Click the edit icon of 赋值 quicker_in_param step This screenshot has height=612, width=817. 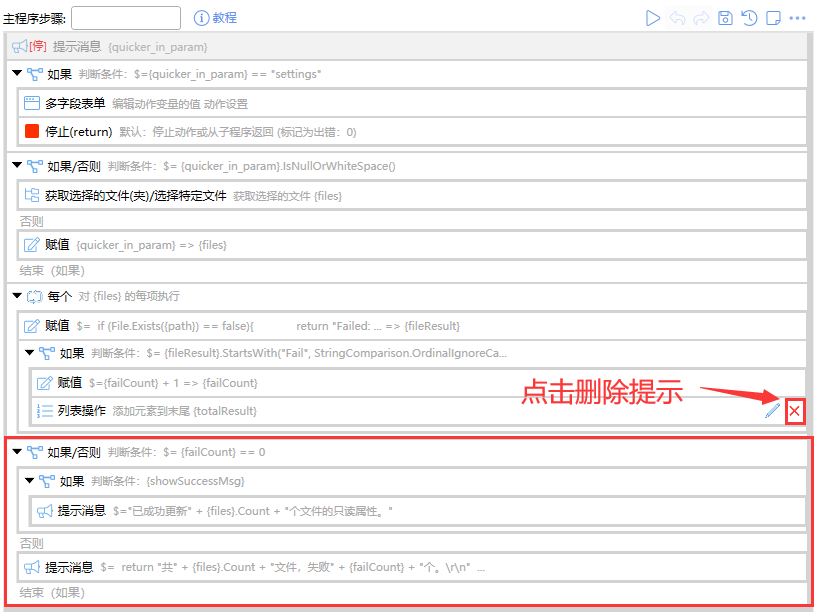(32, 245)
